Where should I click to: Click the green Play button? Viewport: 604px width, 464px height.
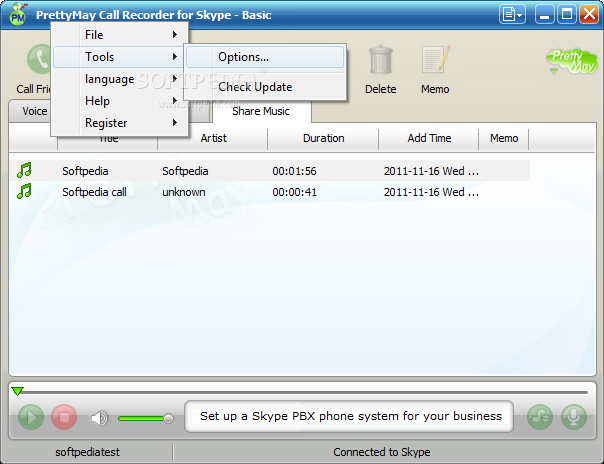pos(31,417)
